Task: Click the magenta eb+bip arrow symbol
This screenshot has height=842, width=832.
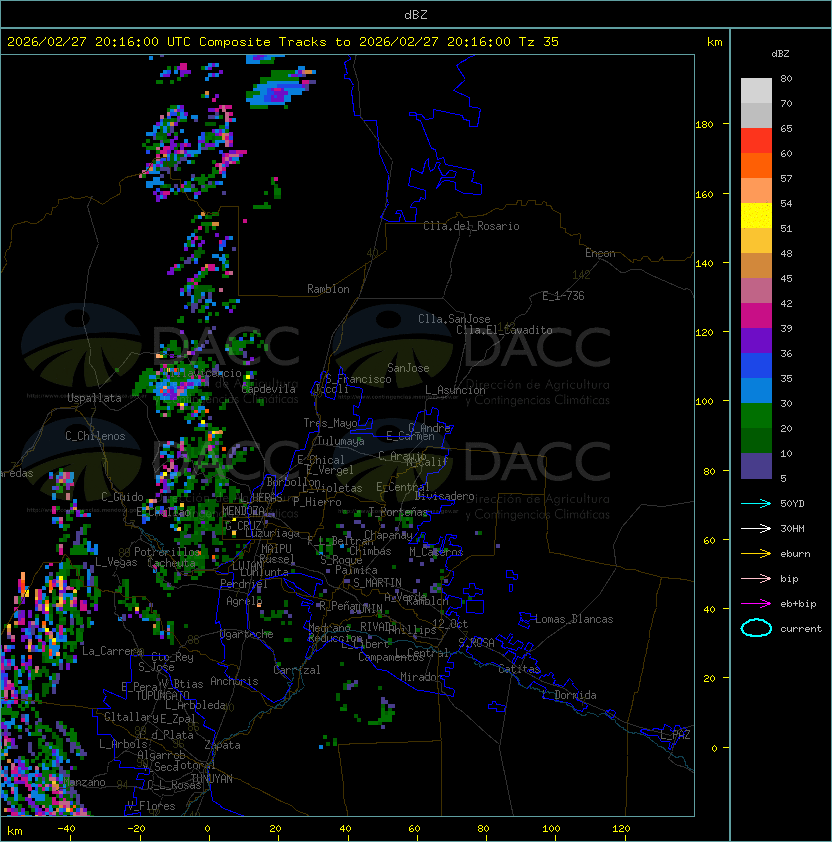Action: point(756,604)
